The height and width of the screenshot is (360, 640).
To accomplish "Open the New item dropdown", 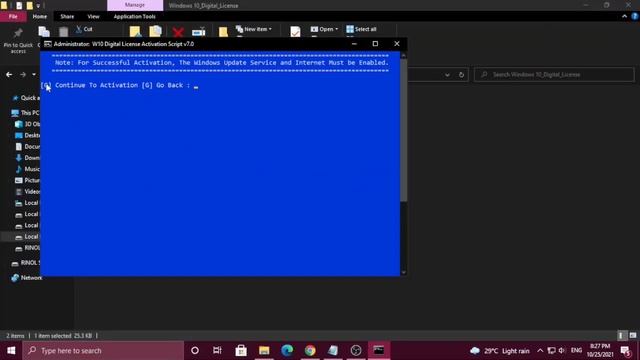I will pos(253,29).
